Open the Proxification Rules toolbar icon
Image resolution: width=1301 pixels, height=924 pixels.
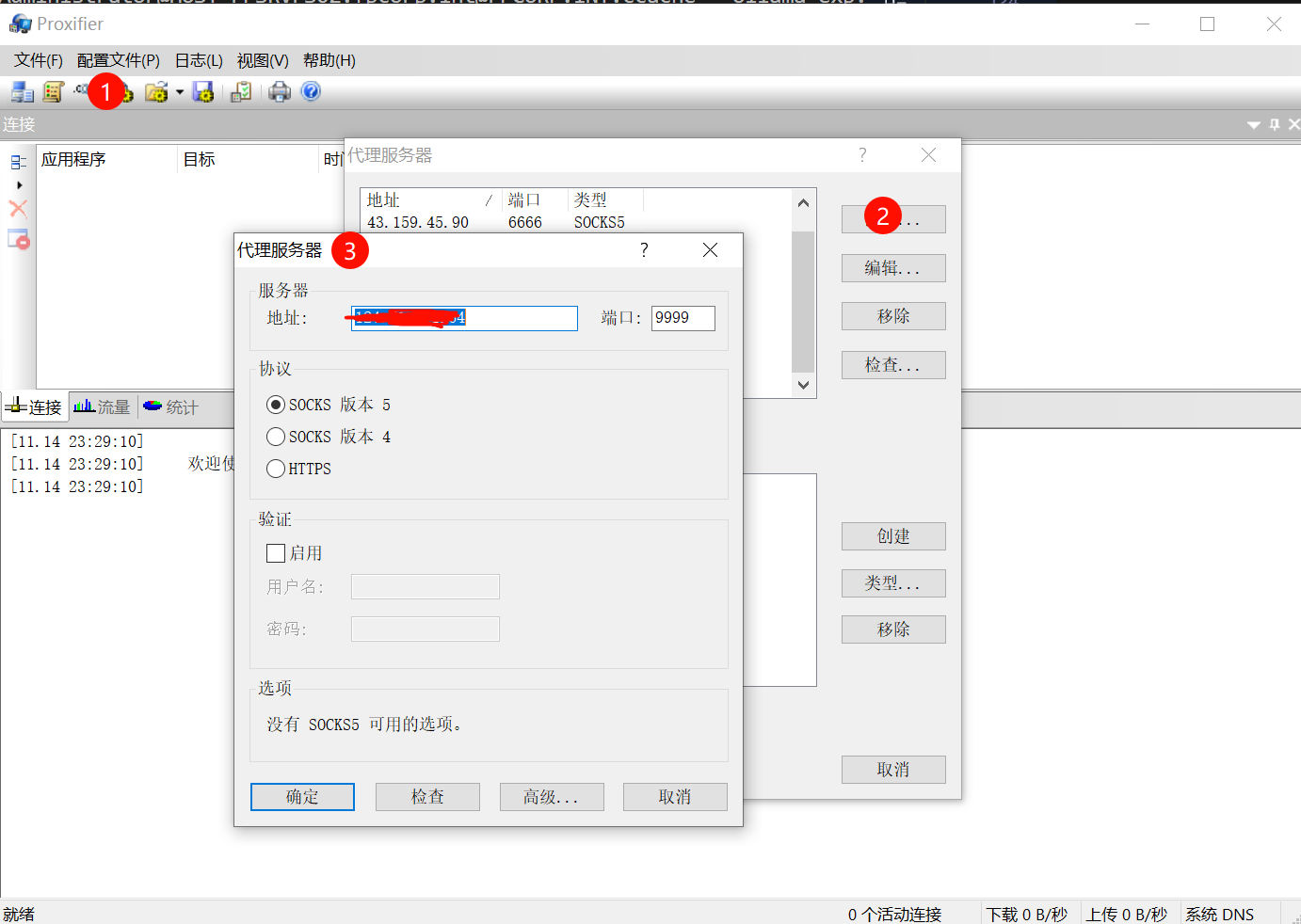tap(52, 91)
